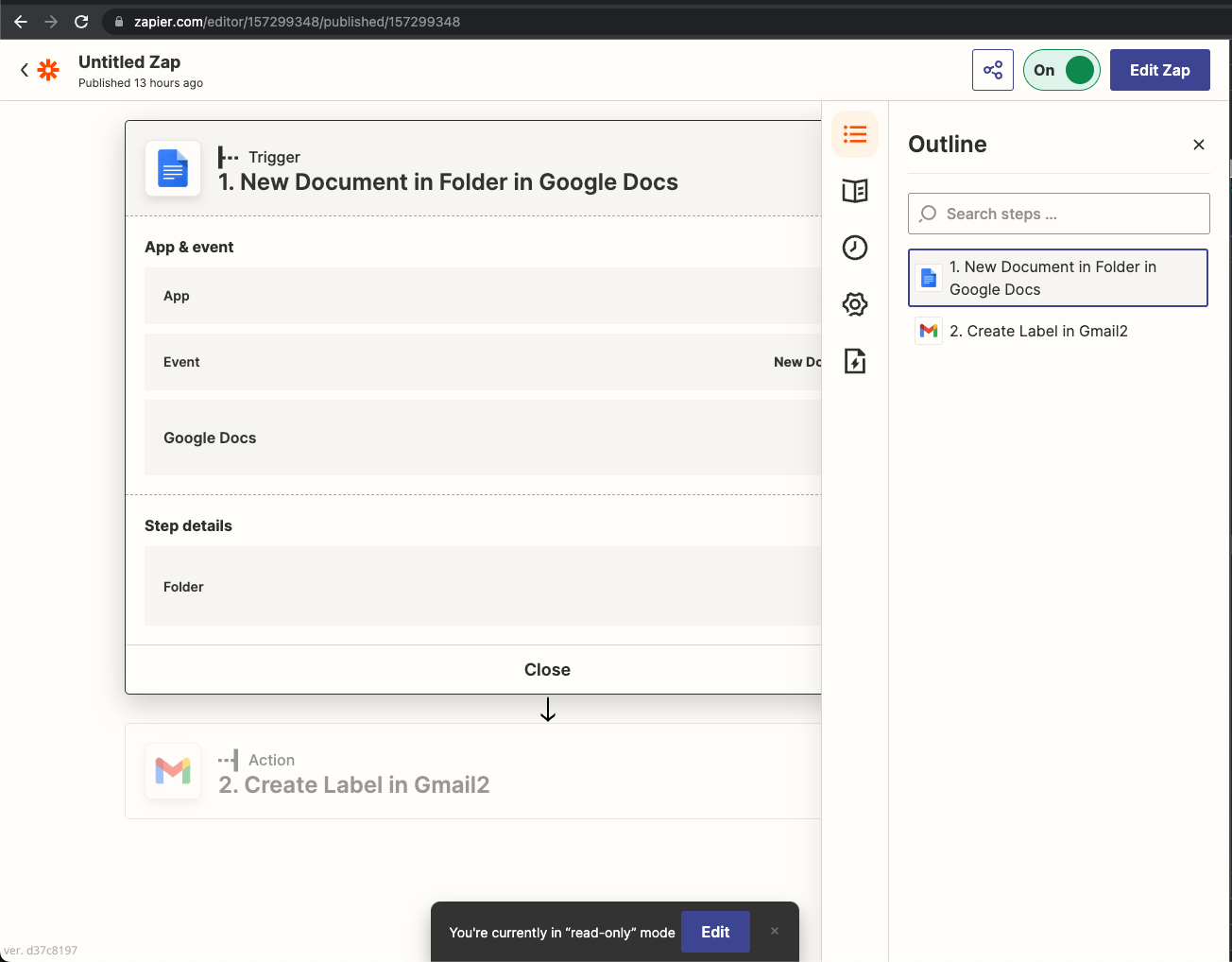Open the share Zap icon

(993, 70)
